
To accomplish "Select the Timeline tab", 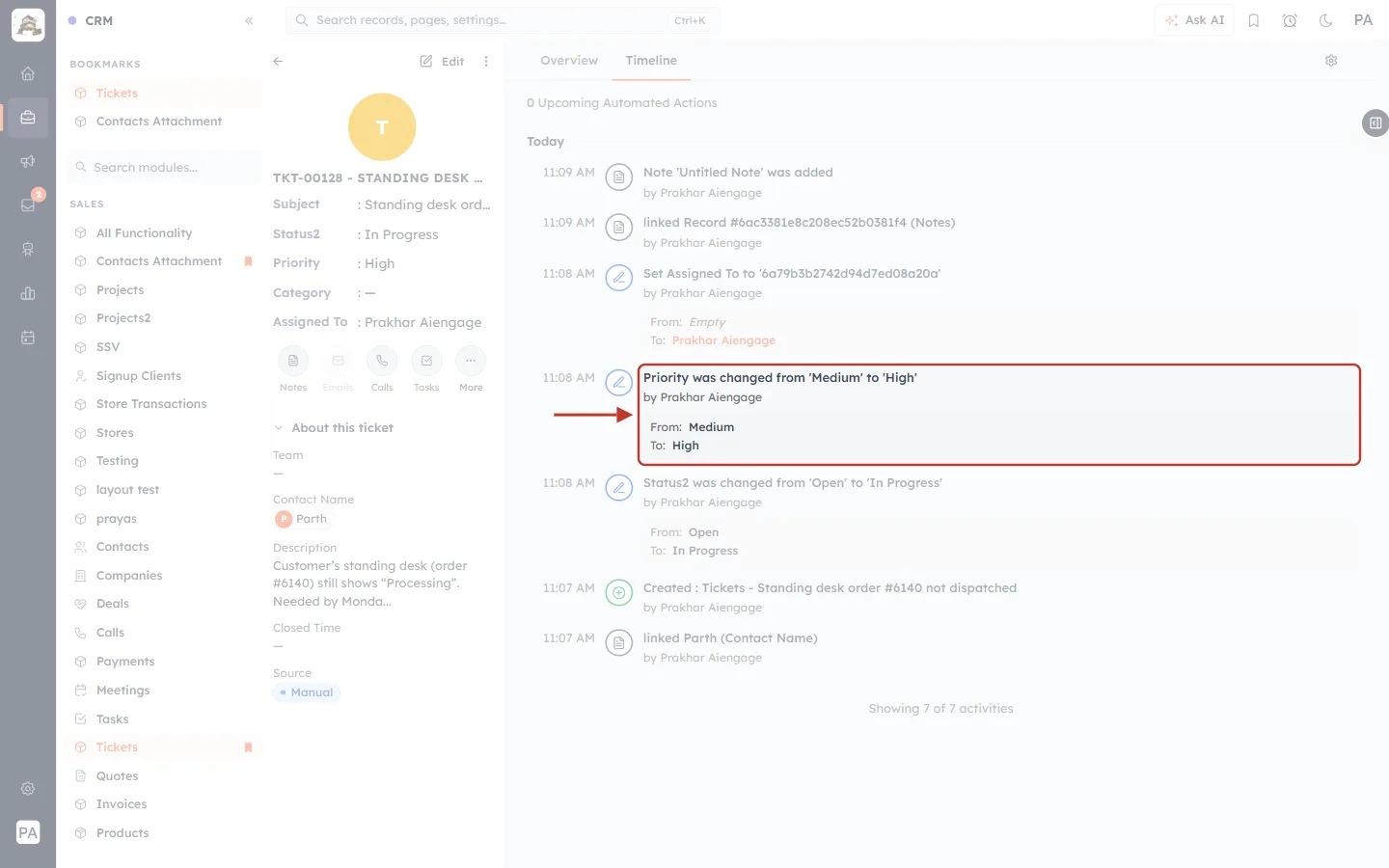I will 651,60.
